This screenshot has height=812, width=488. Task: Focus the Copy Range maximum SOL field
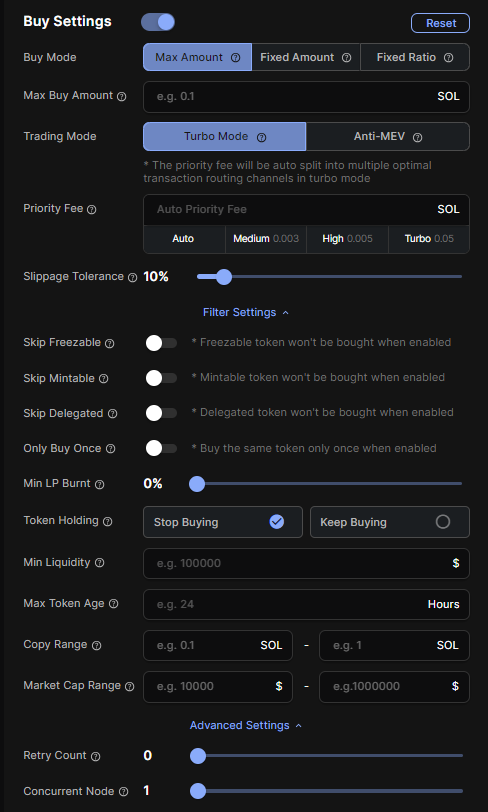(x=394, y=645)
